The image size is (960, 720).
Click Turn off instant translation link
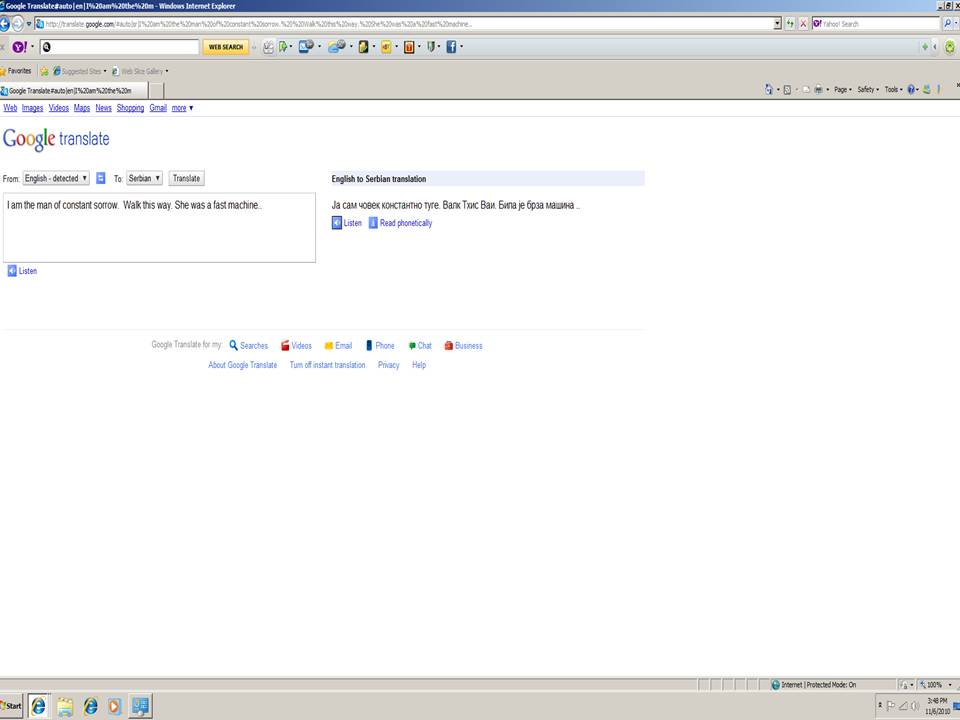click(x=328, y=365)
